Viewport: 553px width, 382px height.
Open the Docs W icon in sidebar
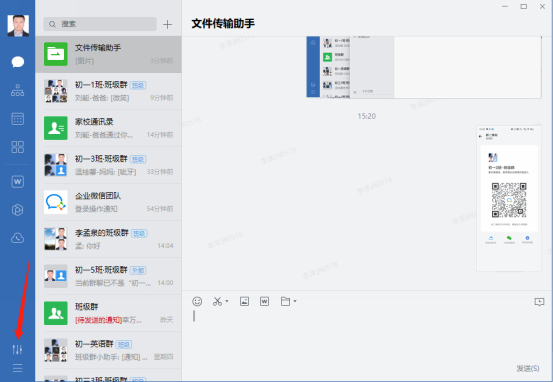[x=18, y=182]
